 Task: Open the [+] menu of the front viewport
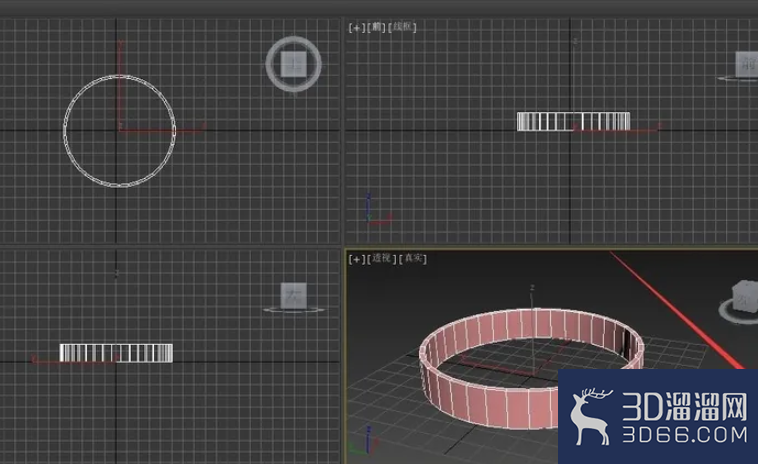[357, 28]
